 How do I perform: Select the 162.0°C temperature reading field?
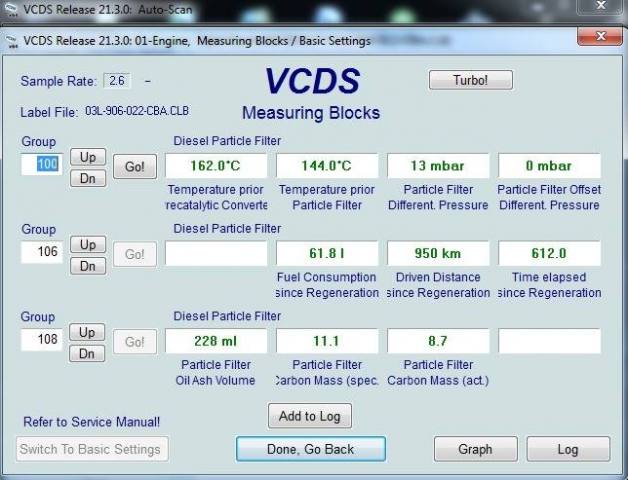point(216,166)
